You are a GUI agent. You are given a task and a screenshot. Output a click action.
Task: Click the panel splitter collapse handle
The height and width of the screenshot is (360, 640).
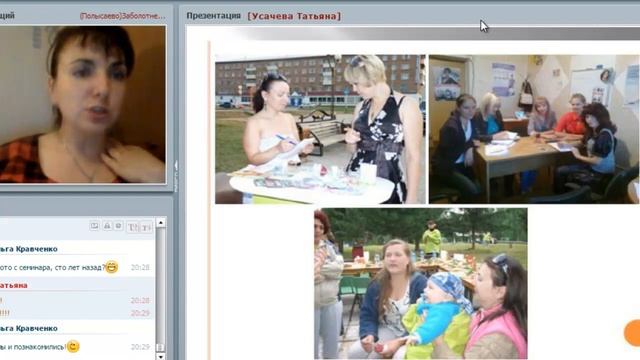tap(176, 176)
